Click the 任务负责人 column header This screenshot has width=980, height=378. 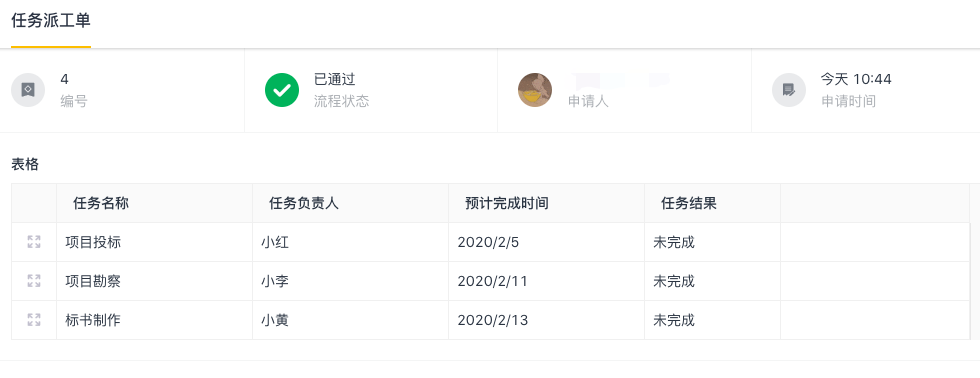coord(351,203)
